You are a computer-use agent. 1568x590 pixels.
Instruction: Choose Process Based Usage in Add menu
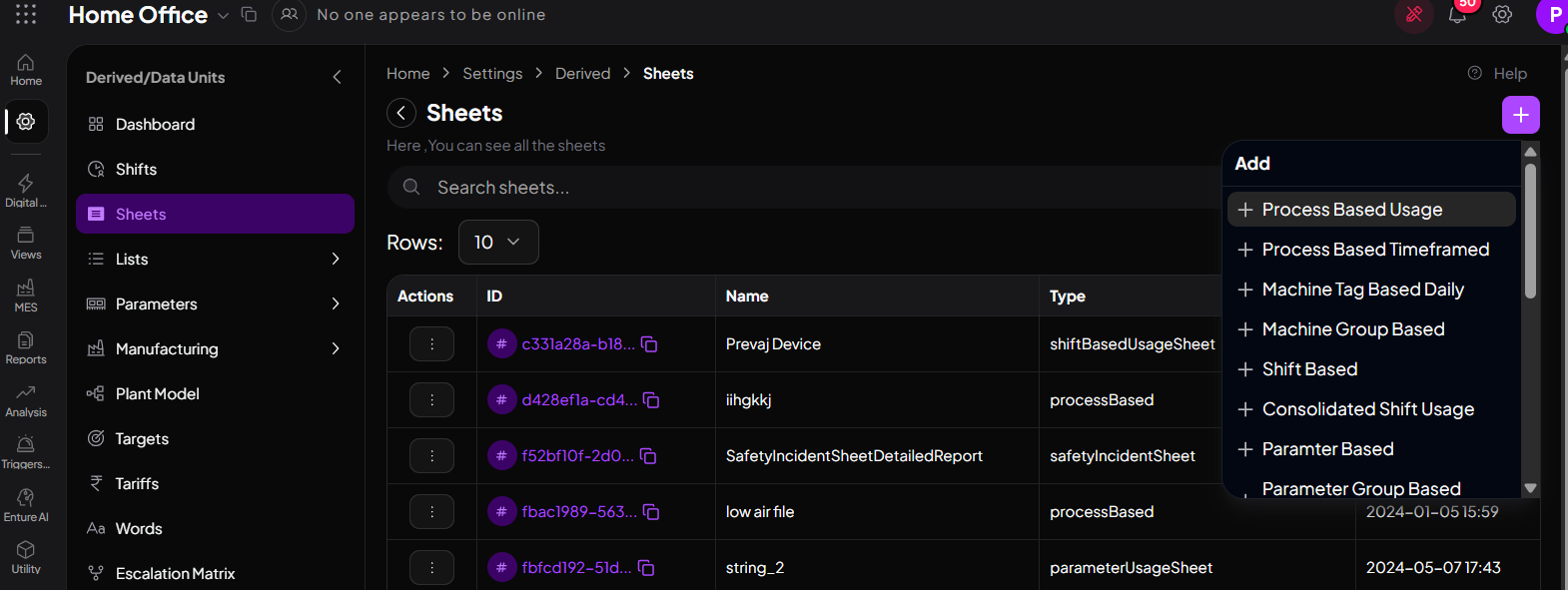click(x=1371, y=210)
